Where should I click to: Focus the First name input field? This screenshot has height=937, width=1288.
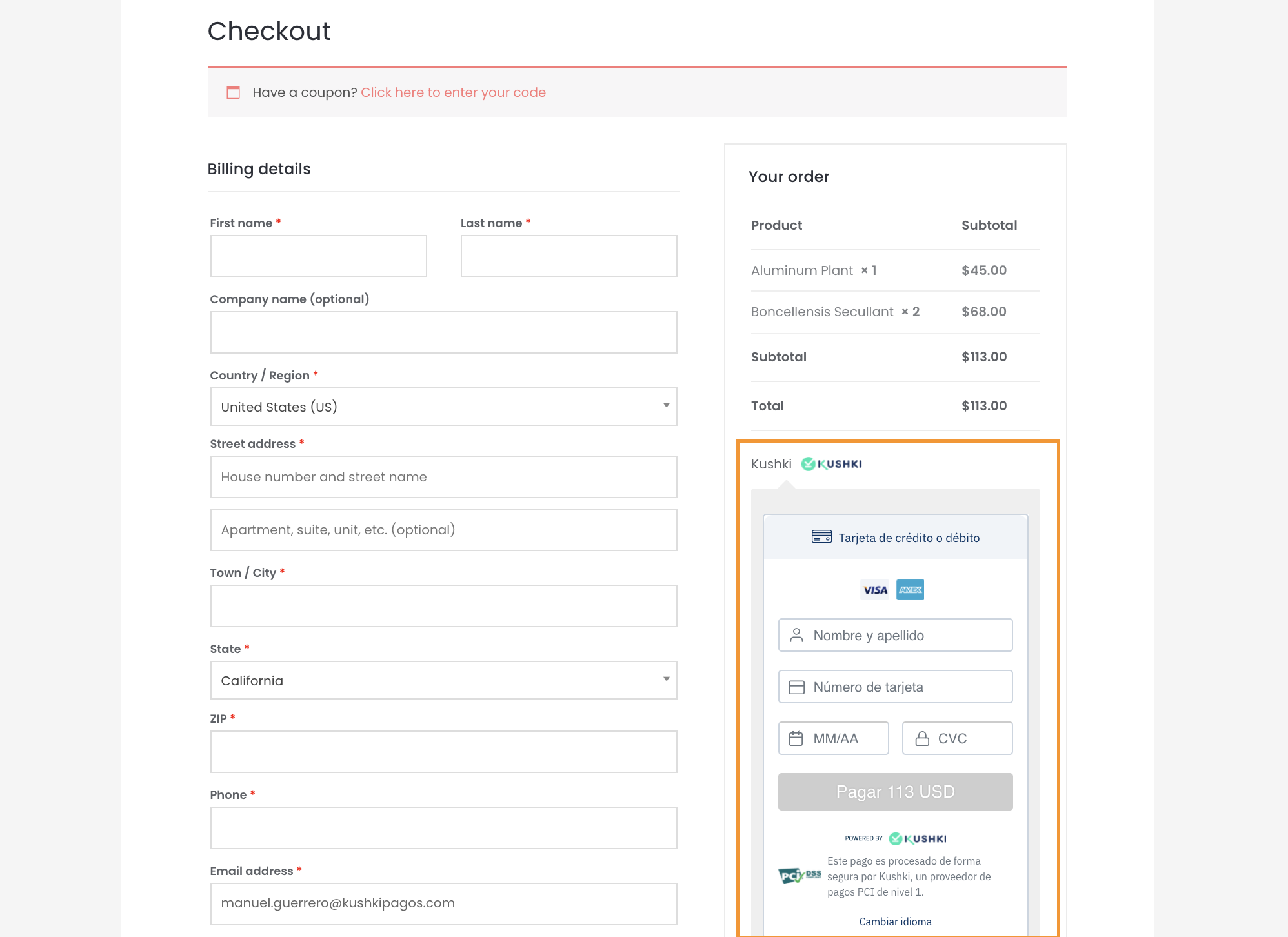[x=318, y=256]
